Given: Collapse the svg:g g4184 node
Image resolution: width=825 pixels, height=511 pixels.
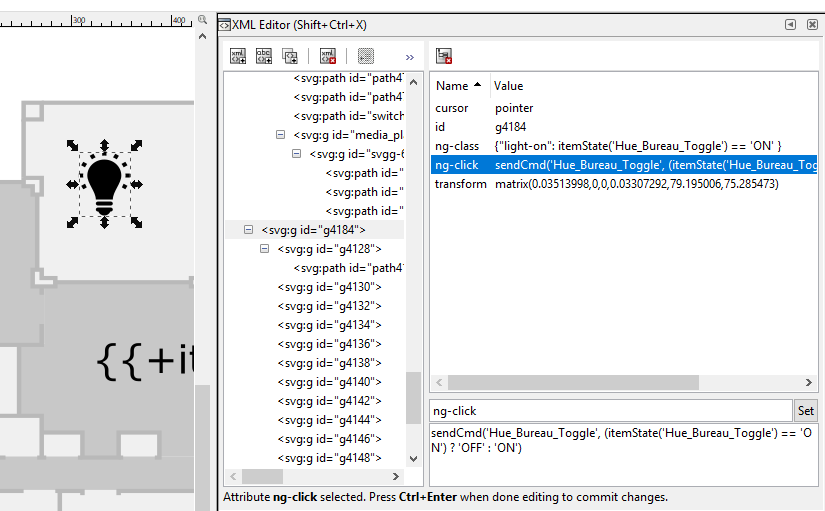Looking at the screenshot, I should point(249,230).
